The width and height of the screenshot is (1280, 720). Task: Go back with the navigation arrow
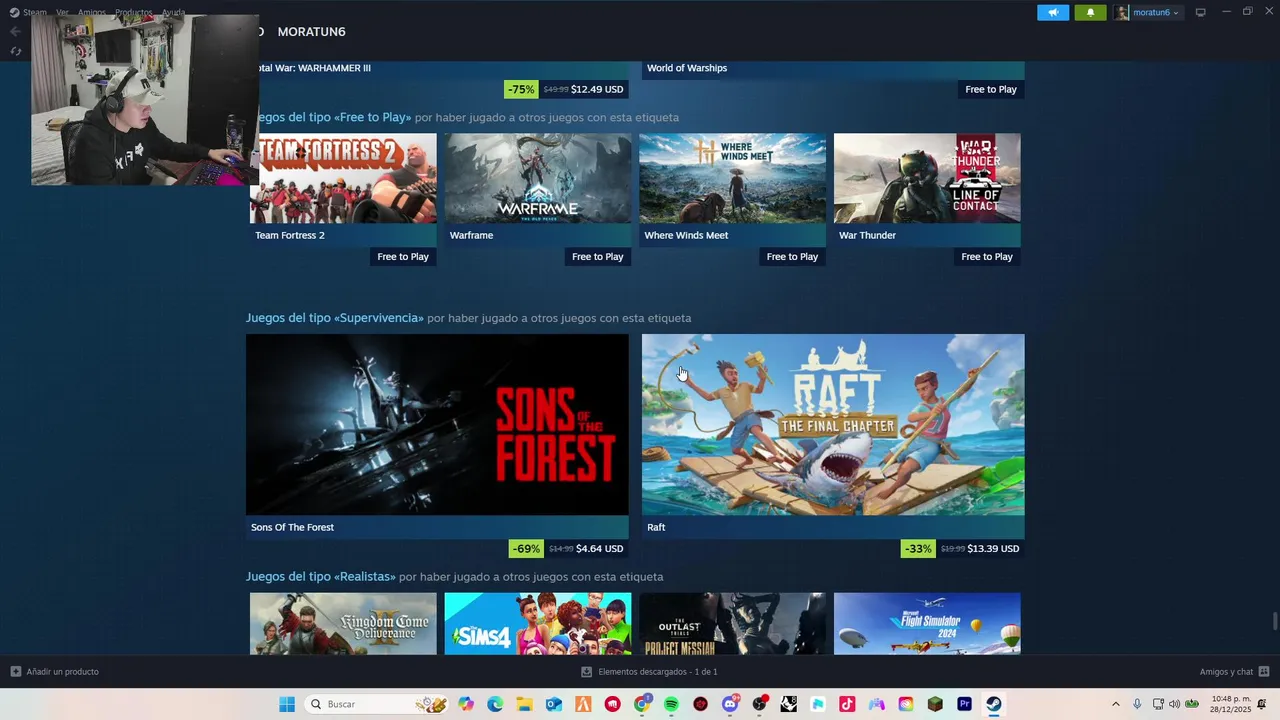click(15, 32)
